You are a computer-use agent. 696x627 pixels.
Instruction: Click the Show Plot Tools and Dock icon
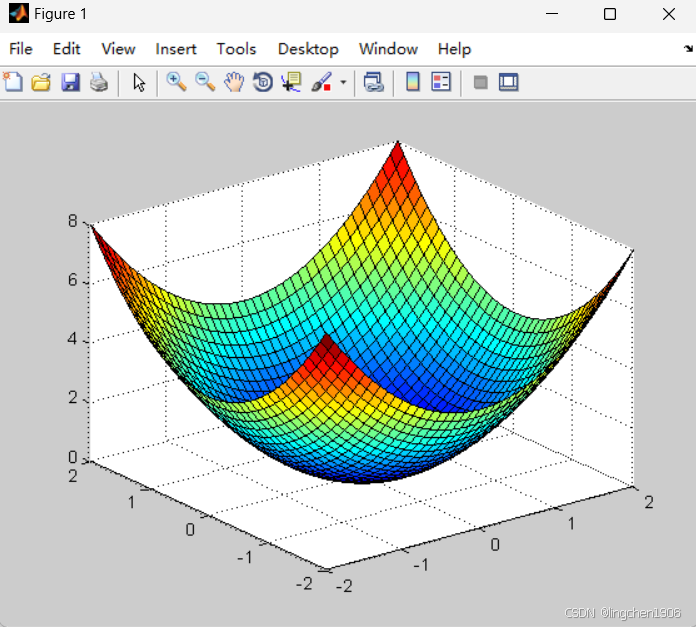coord(508,83)
